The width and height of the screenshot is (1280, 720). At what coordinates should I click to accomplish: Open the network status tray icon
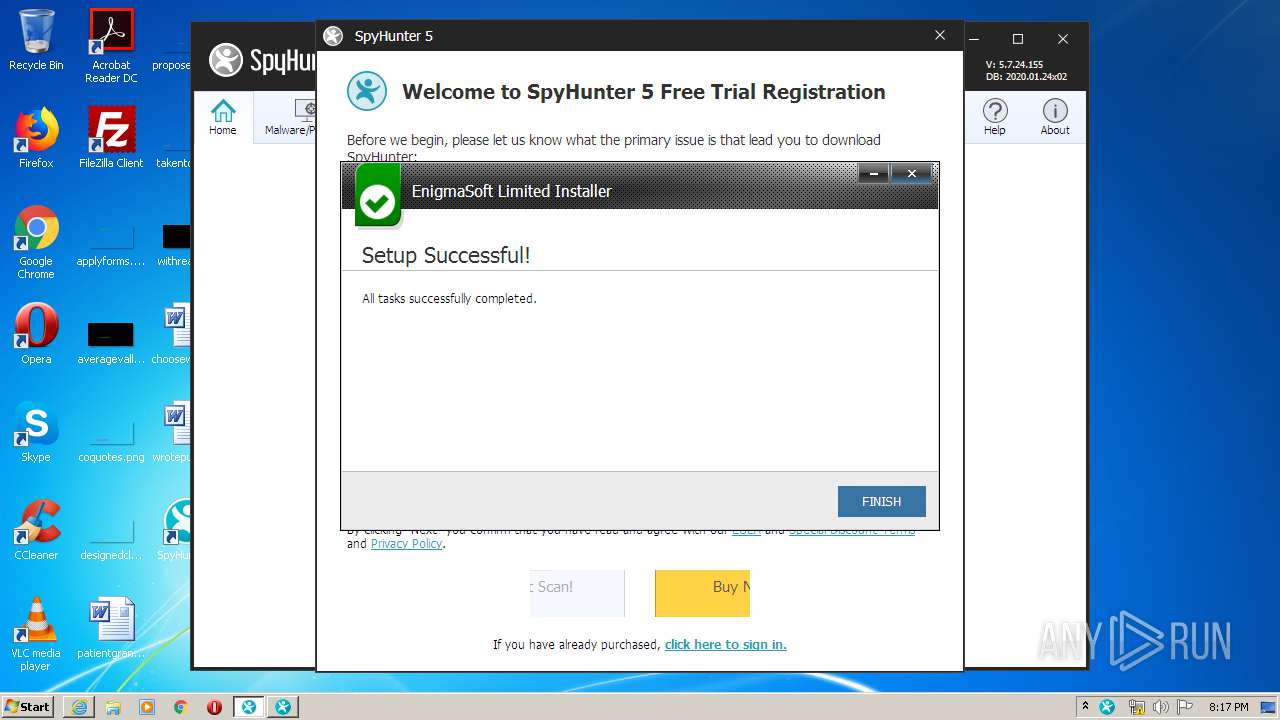tap(1137, 707)
